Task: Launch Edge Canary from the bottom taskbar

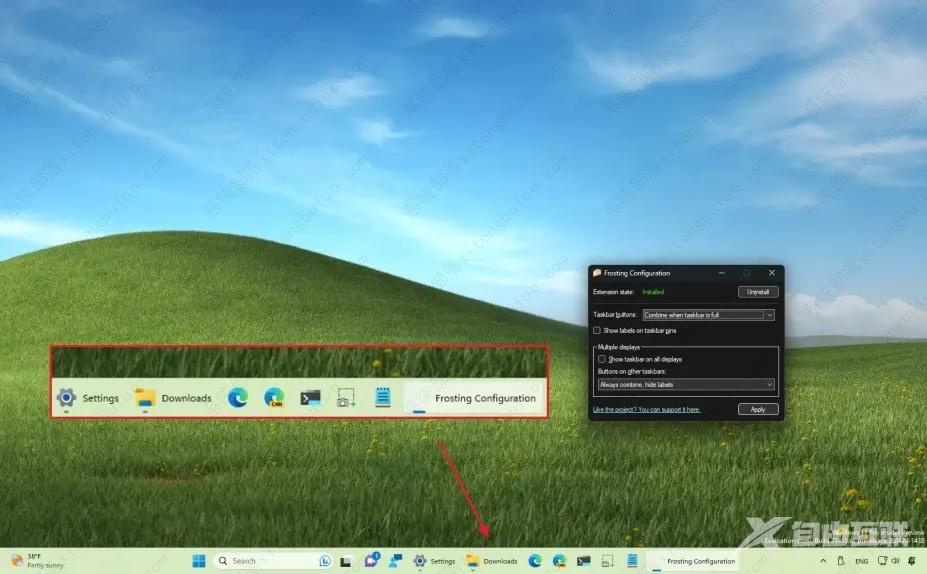Action: 559,560
